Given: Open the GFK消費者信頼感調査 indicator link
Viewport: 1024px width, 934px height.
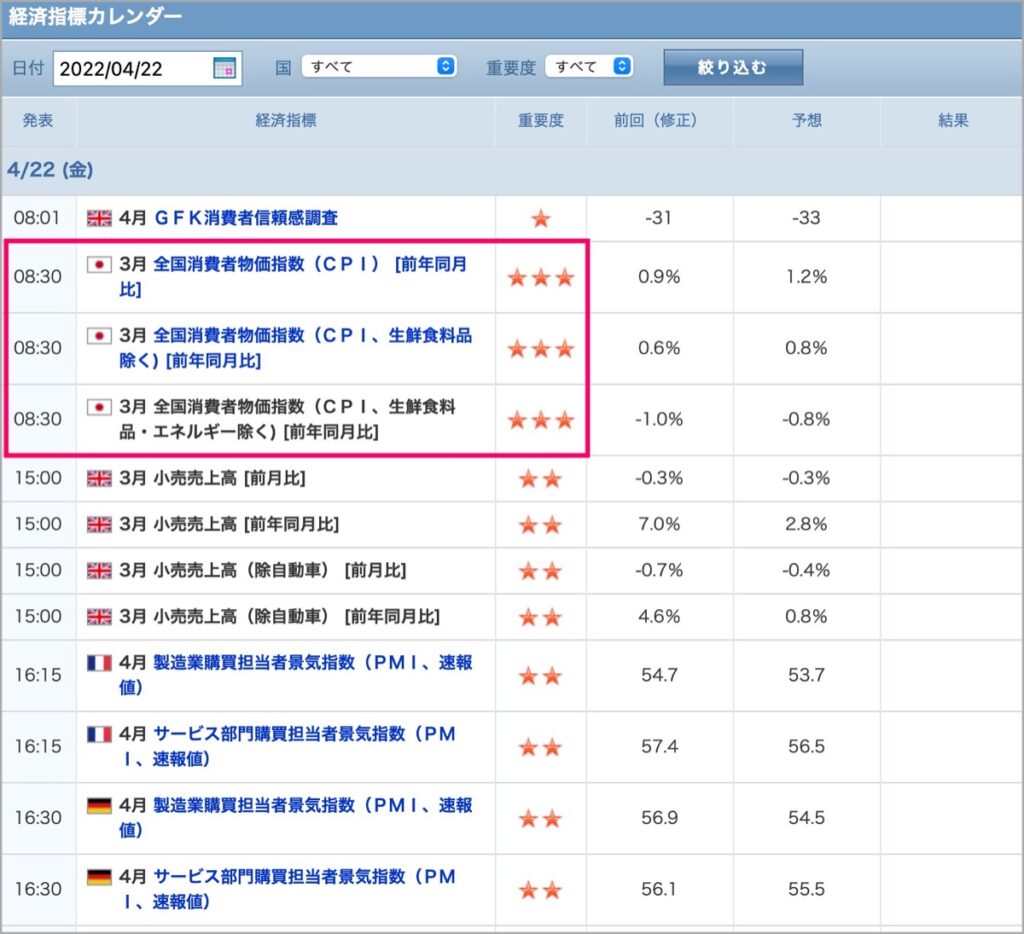Looking at the screenshot, I should point(246,217).
